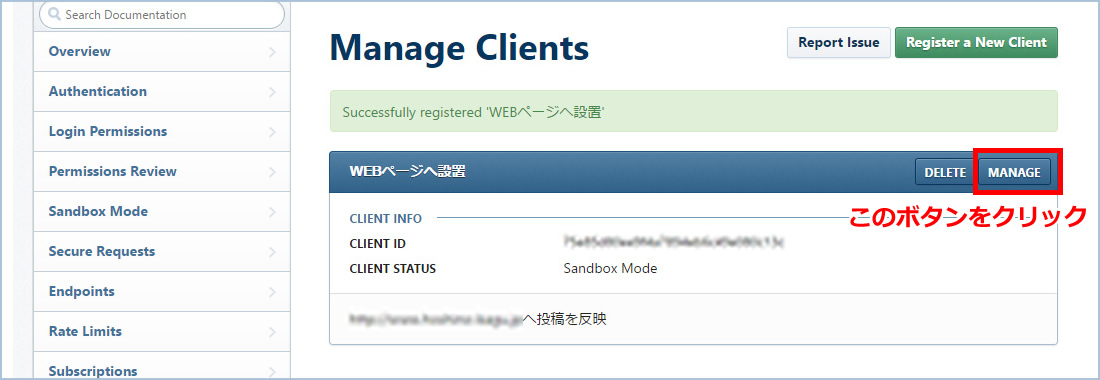Delete the WEBページへ設置 client
The height and width of the screenshot is (380, 1100).
tap(945, 172)
